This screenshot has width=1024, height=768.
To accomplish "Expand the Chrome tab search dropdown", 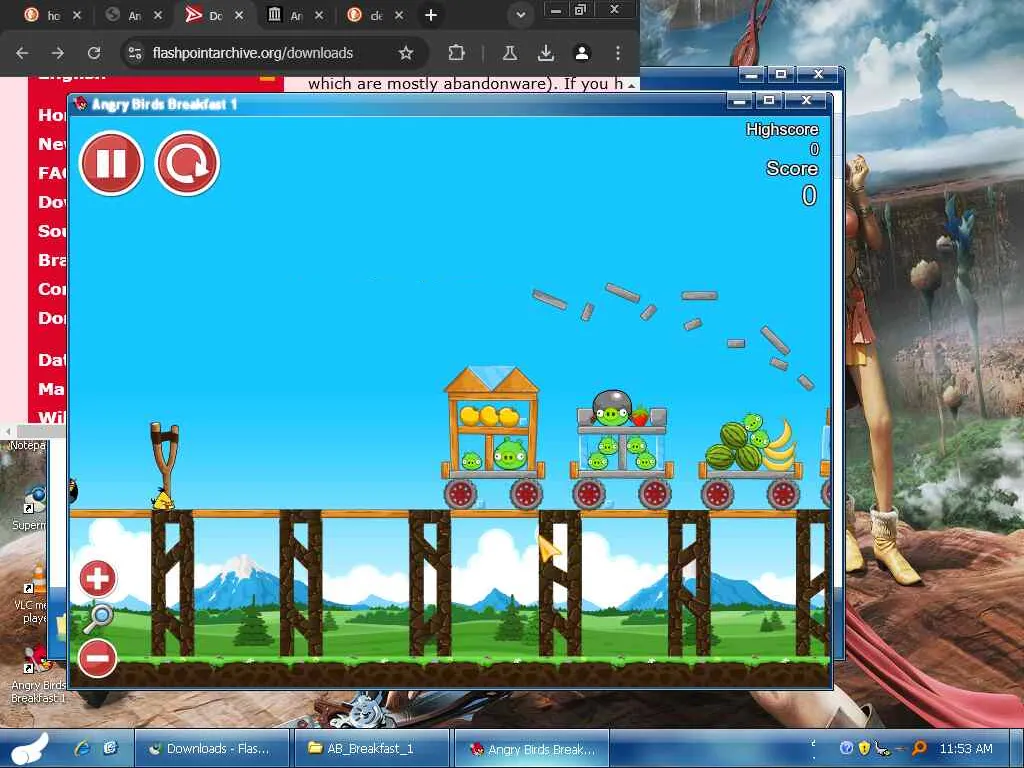I will pos(520,15).
